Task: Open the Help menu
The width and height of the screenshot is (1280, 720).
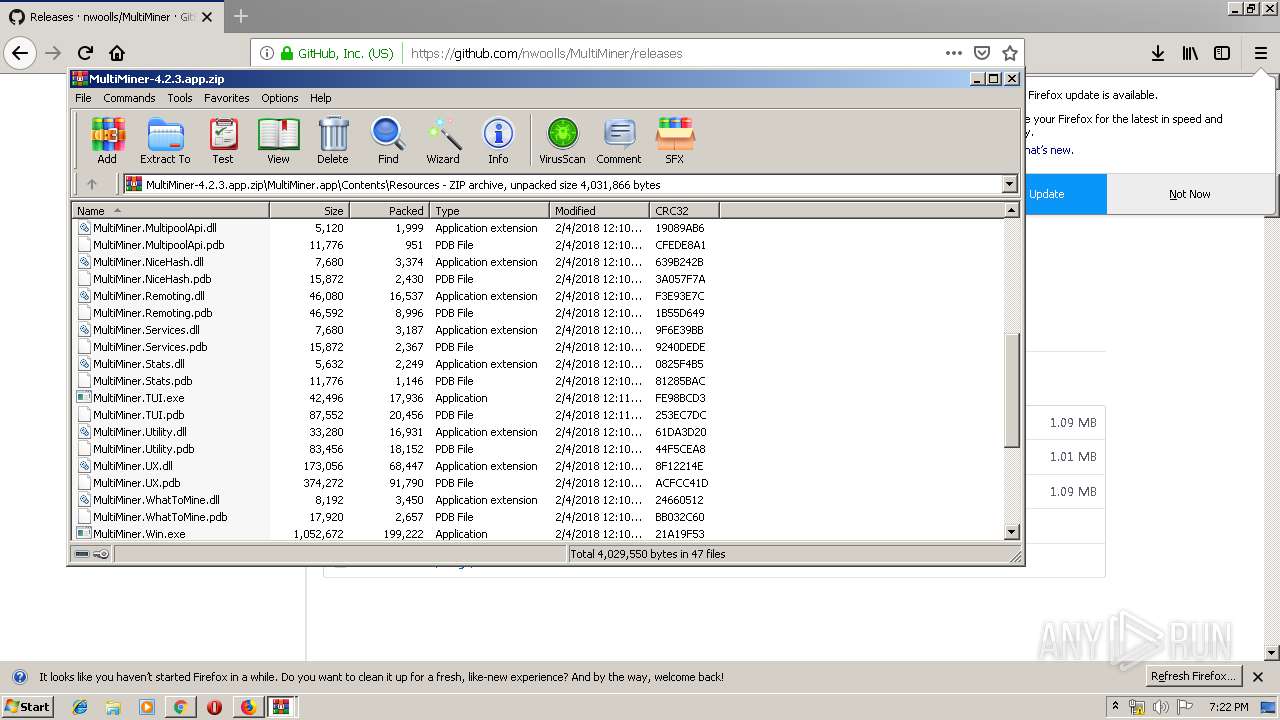Action: click(321, 98)
